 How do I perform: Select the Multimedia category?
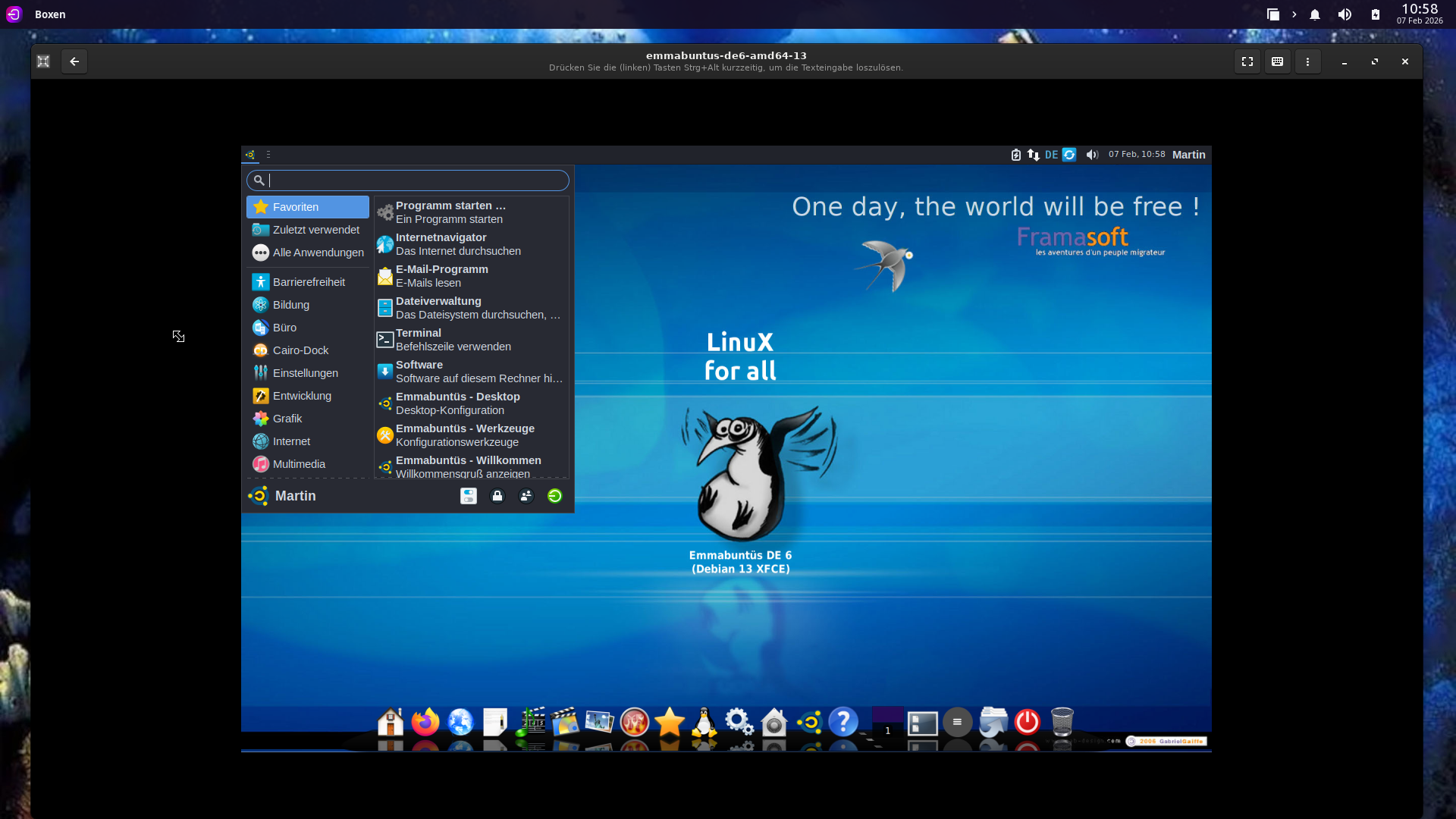point(299,464)
